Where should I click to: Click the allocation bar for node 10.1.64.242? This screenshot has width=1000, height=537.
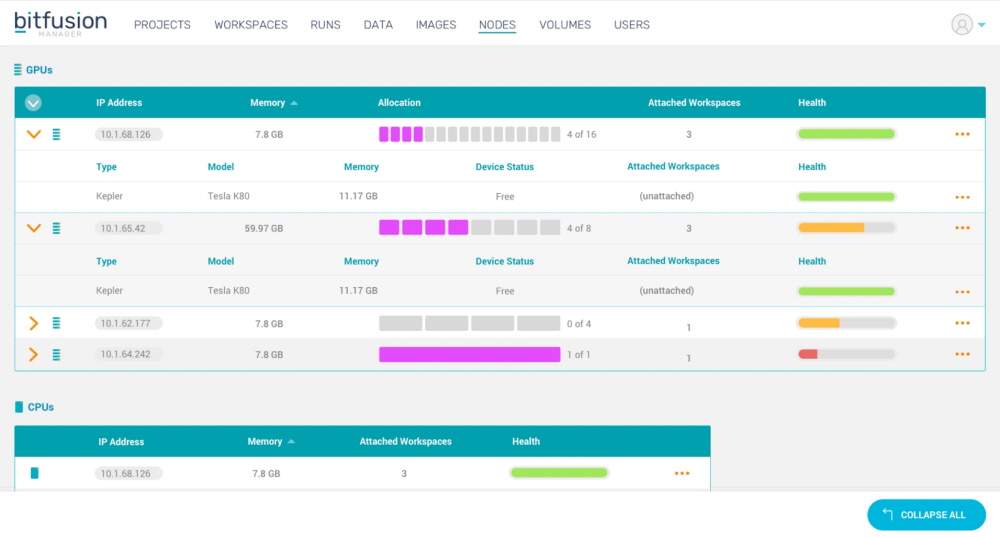469,354
